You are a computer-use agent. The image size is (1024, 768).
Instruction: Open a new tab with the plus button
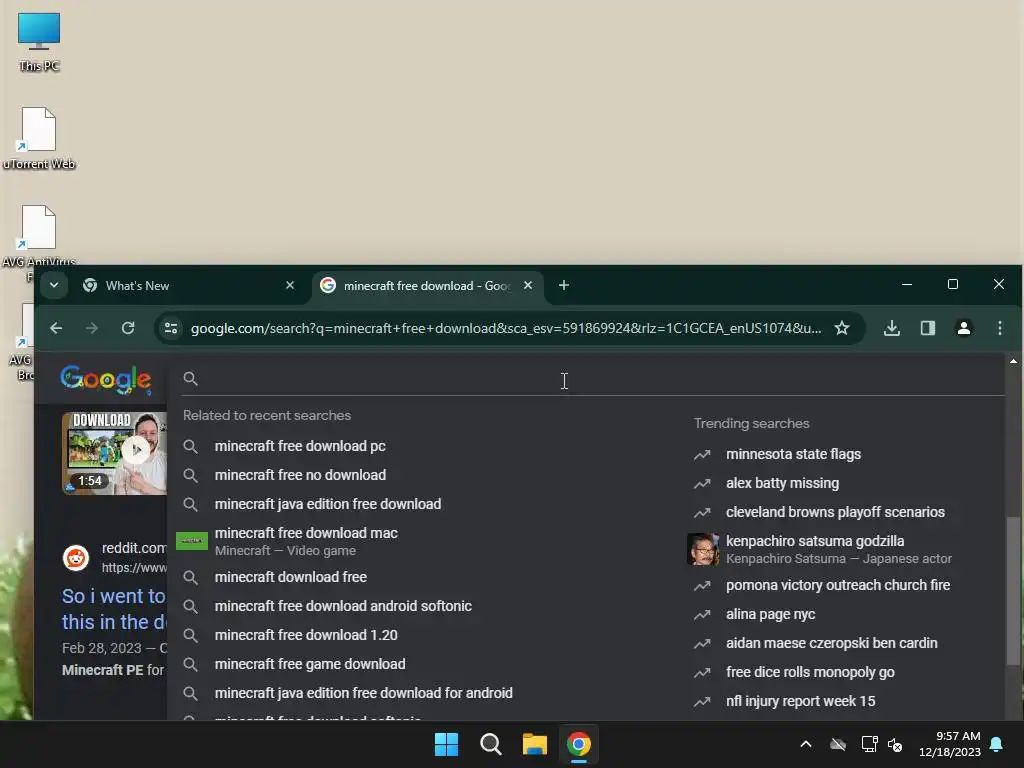[x=564, y=285]
